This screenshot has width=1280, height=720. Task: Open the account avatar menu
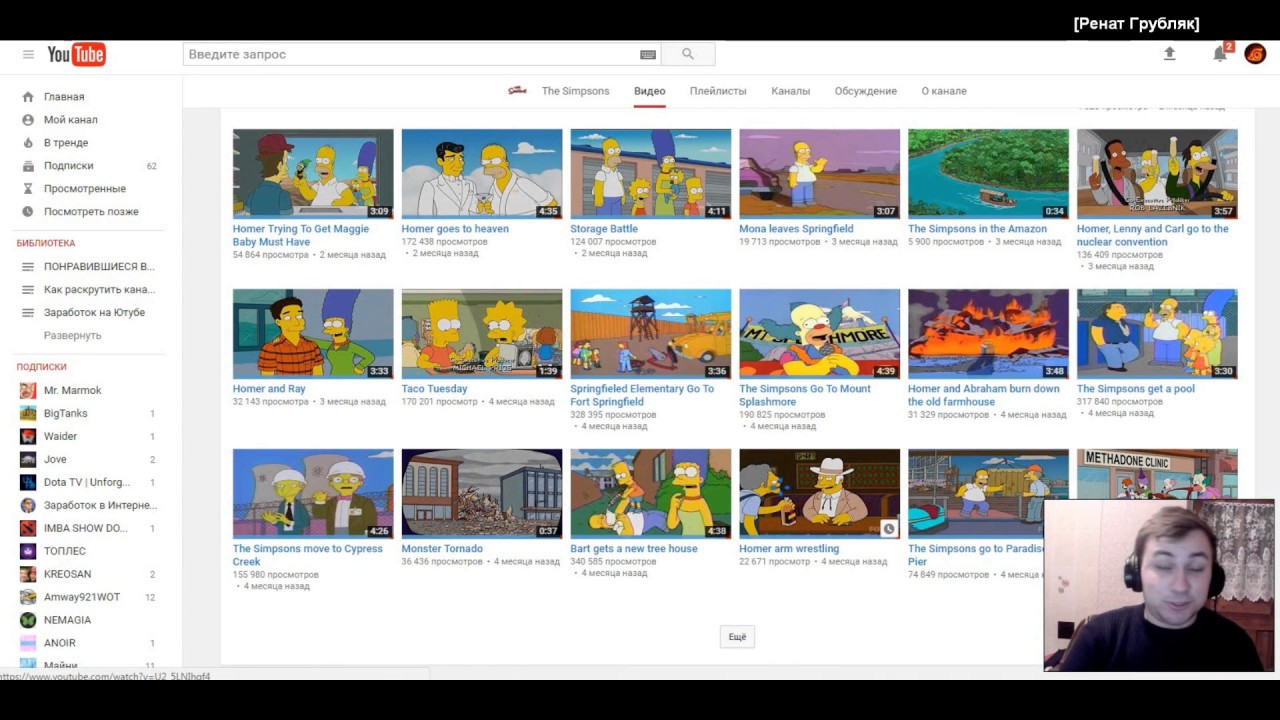1255,54
